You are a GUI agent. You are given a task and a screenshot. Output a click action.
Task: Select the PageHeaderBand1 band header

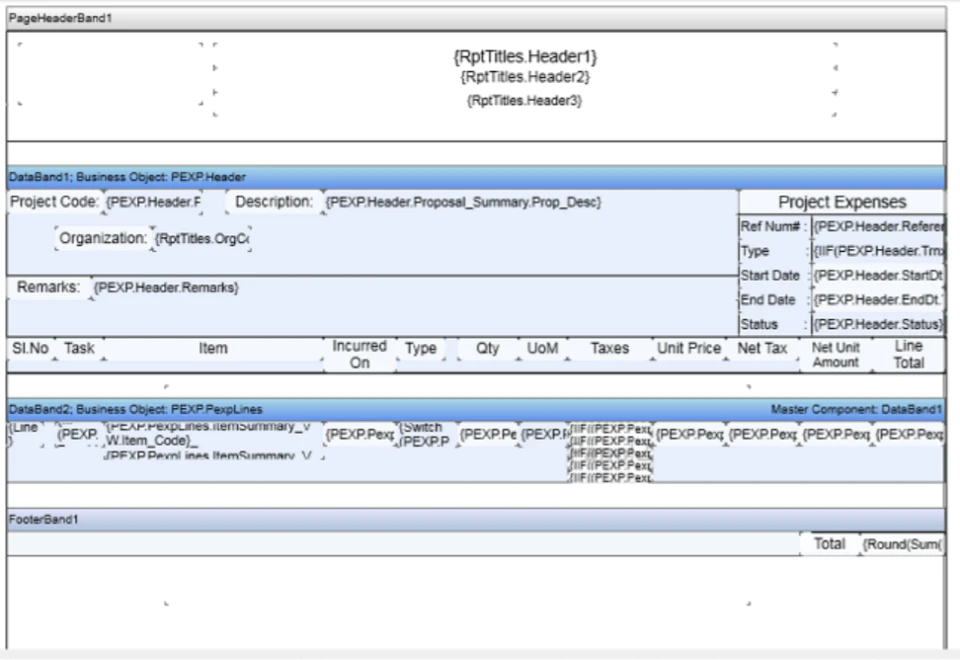click(x=476, y=18)
